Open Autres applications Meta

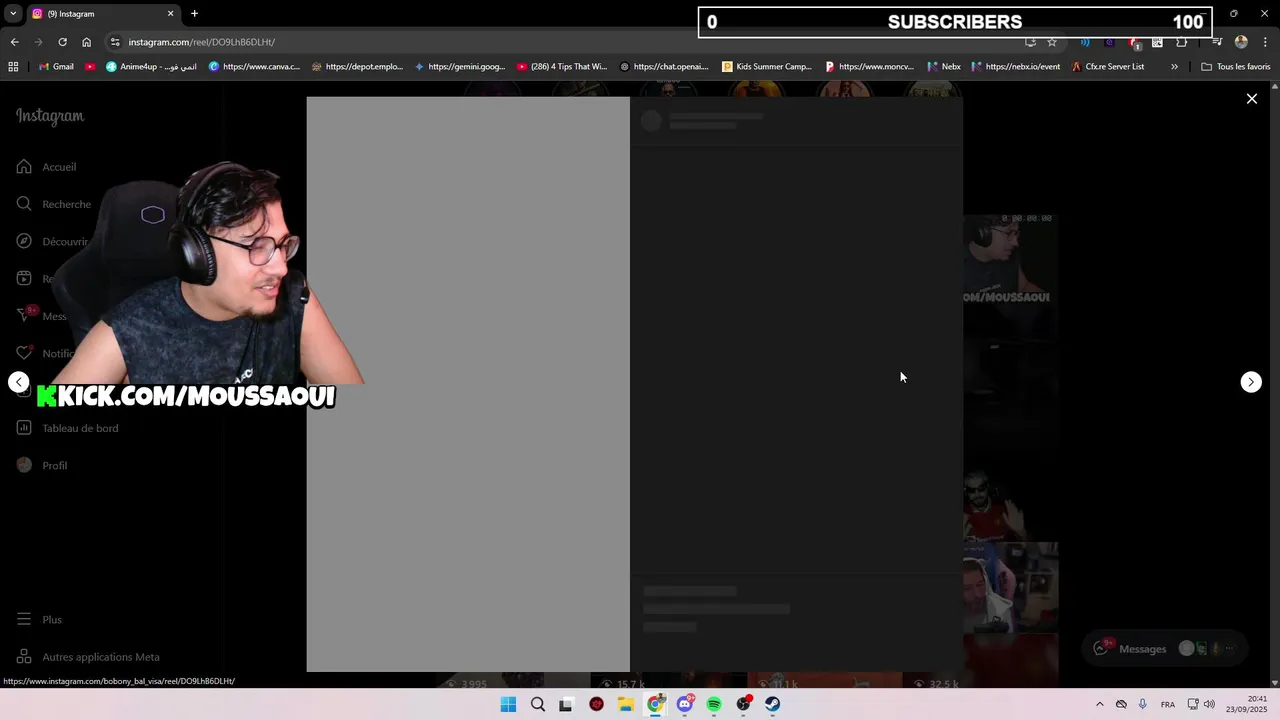click(x=101, y=657)
